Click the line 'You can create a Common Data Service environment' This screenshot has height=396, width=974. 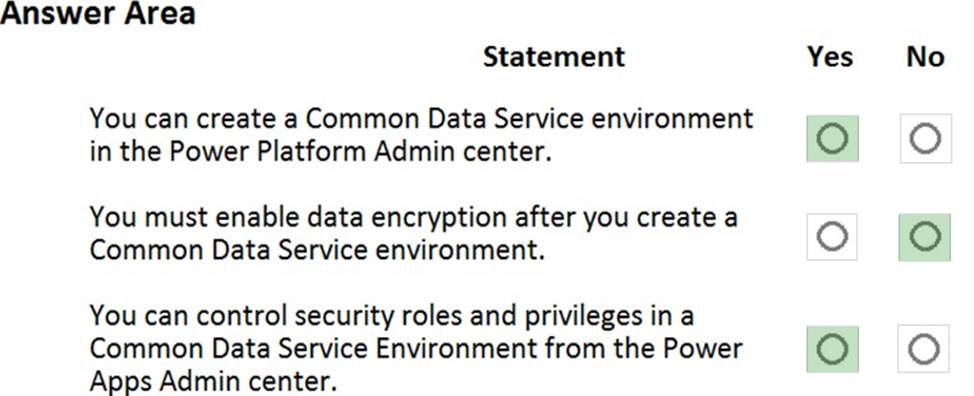coord(421,118)
